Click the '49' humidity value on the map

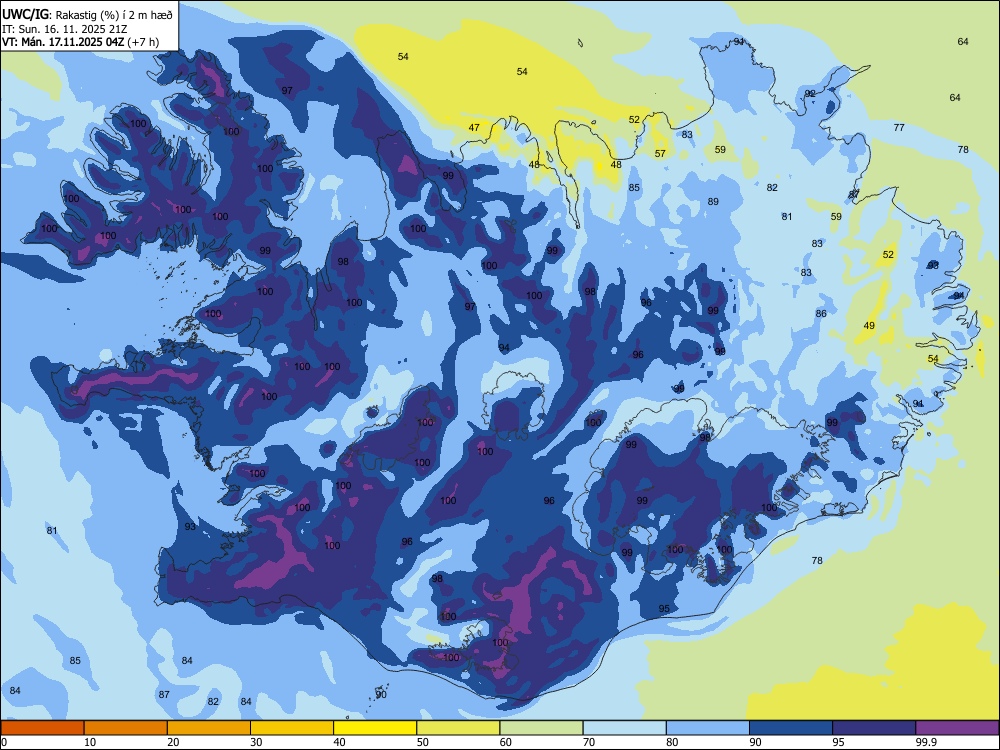[869, 325]
